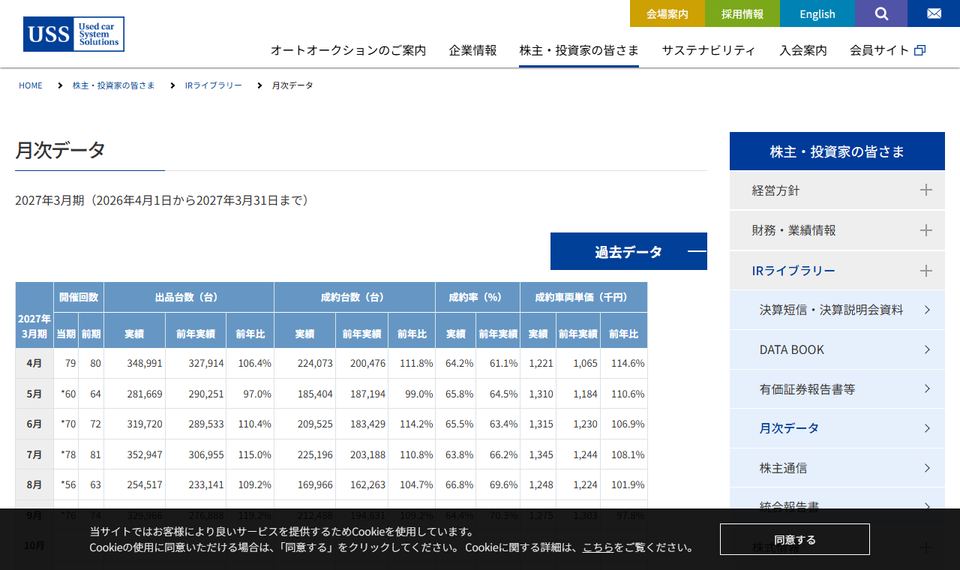This screenshot has height=570, width=960.
Task: Click the value 224,073 in April row
Action: pyautogui.click(x=315, y=363)
